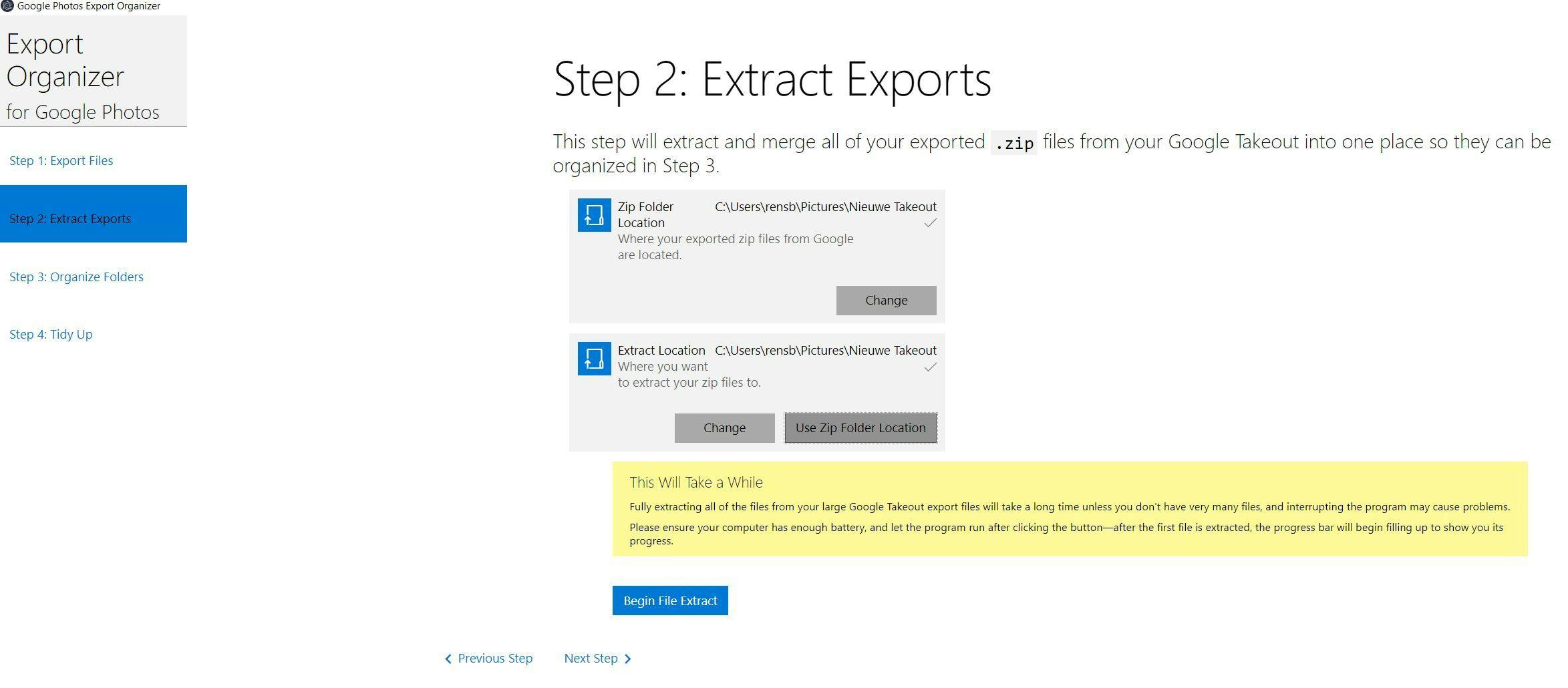Screen dimensions: 1568x688
Task: Click the Step 2: Extract Exports heading
Action: 772,79
